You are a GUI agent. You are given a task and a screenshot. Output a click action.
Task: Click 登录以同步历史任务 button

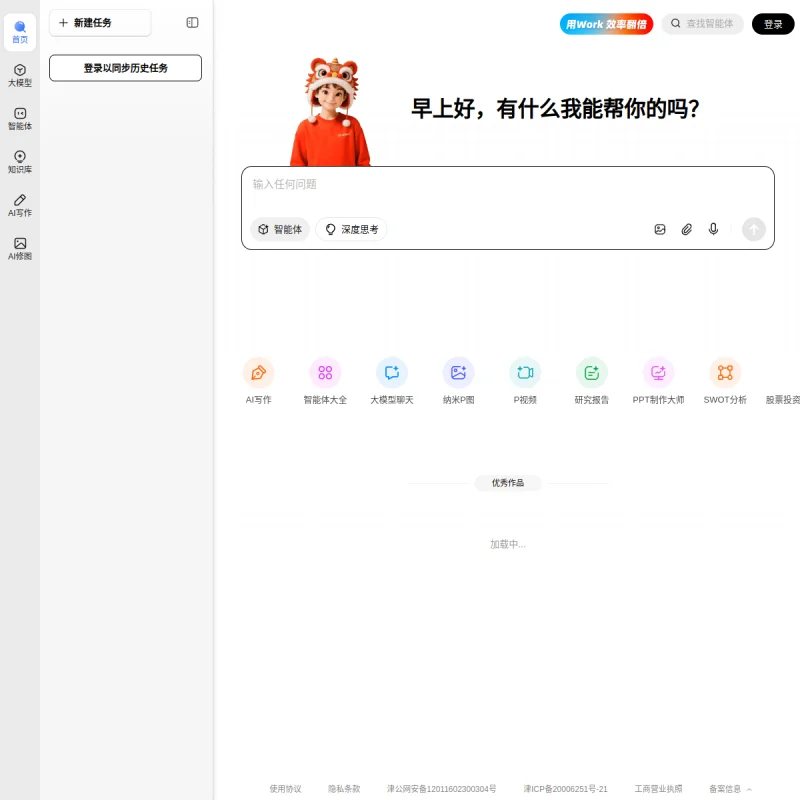(x=126, y=68)
